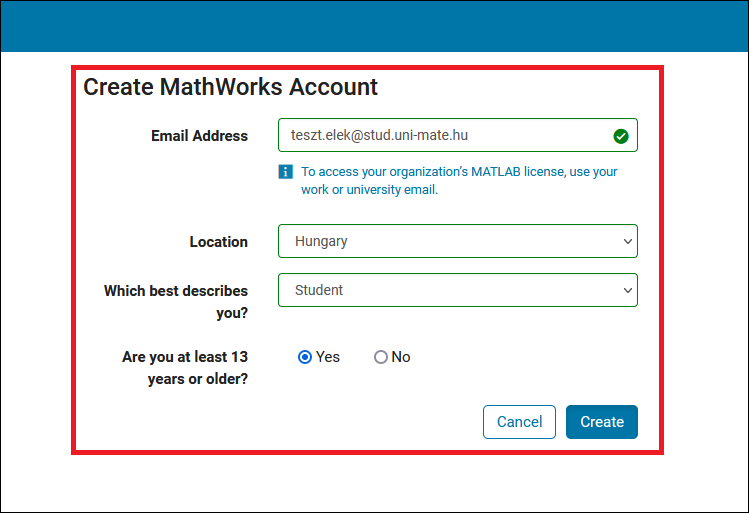Click the blue header banner at top
The height and width of the screenshot is (513, 749).
(x=374, y=25)
